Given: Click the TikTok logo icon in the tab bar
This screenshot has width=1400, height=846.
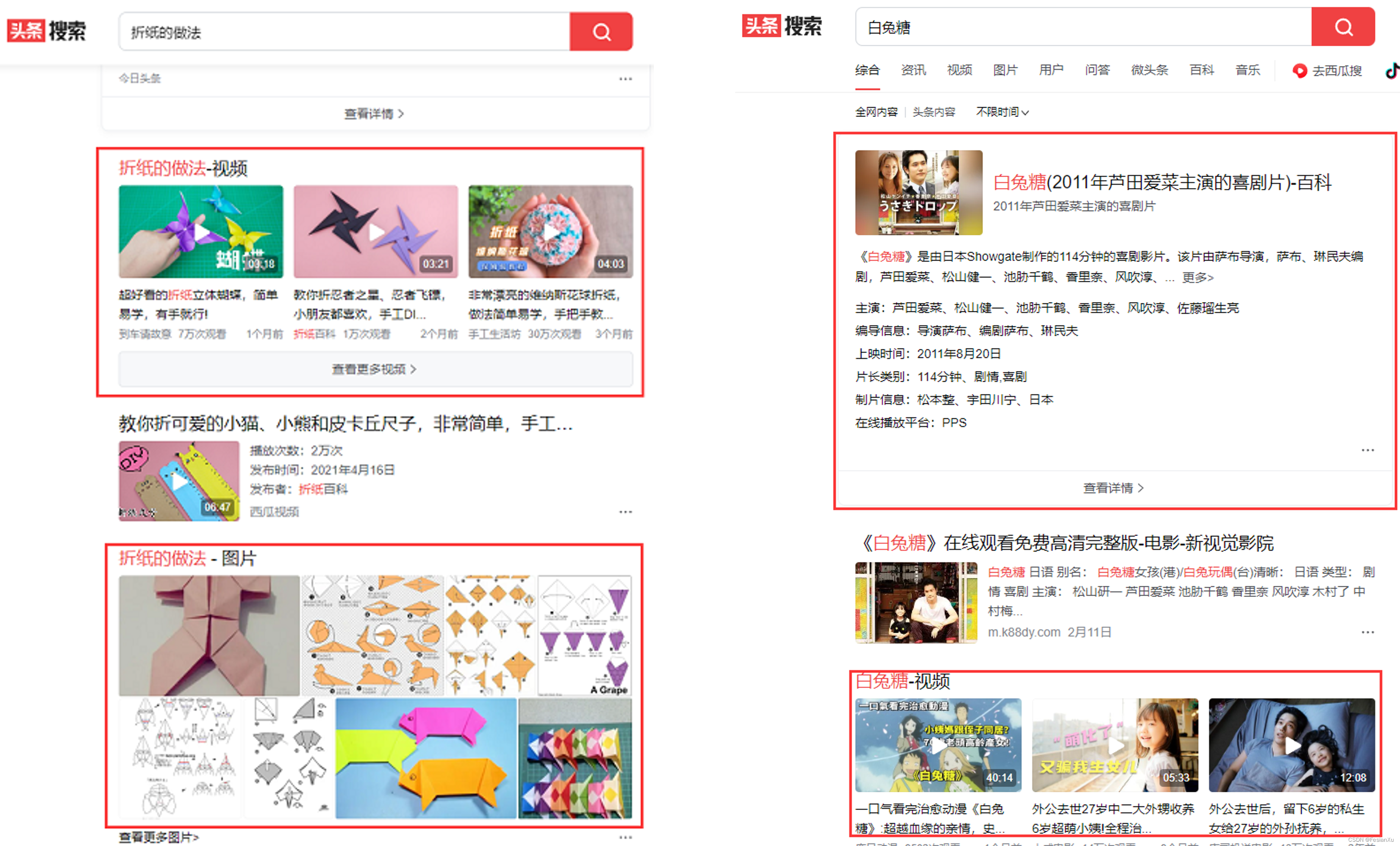Looking at the screenshot, I should tap(1392, 70).
